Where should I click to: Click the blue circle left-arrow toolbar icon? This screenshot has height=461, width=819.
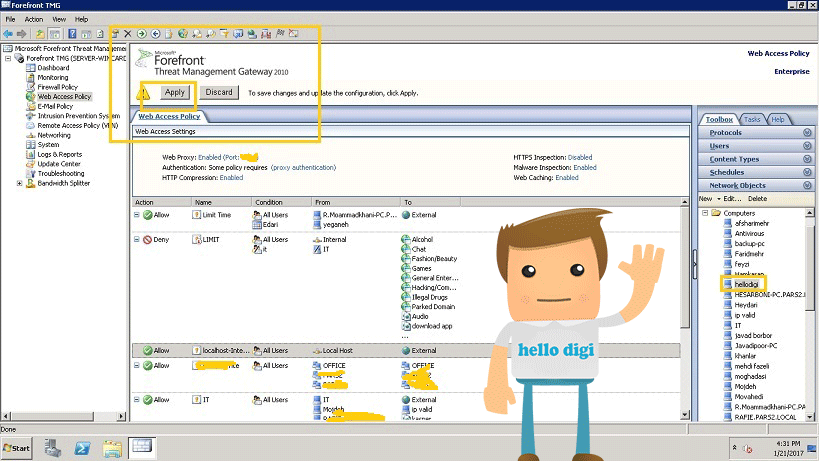pyautogui.click(x=156, y=34)
